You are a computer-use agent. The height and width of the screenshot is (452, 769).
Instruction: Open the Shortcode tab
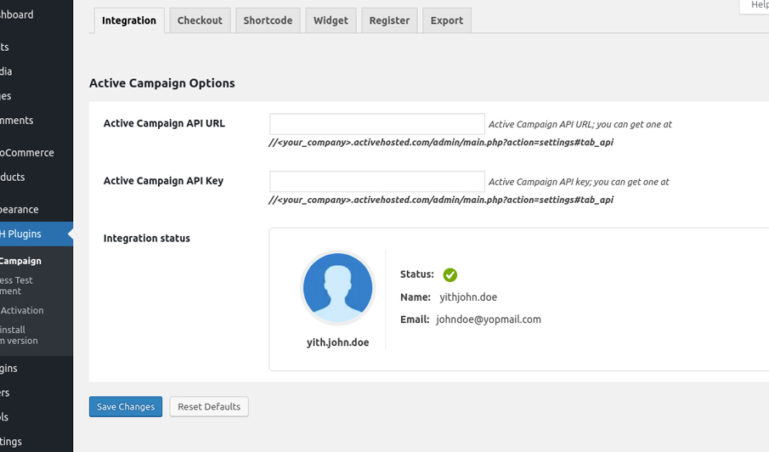pyautogui.click(x=268, y=21)
